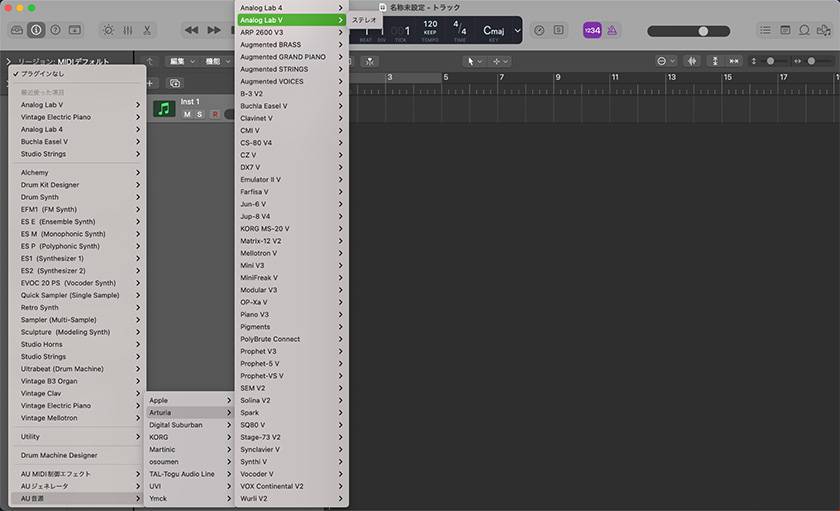This screenshot has height=511, width=840.
Task: Show Smart Controls knob icon
Action: (x=108, y=30)
